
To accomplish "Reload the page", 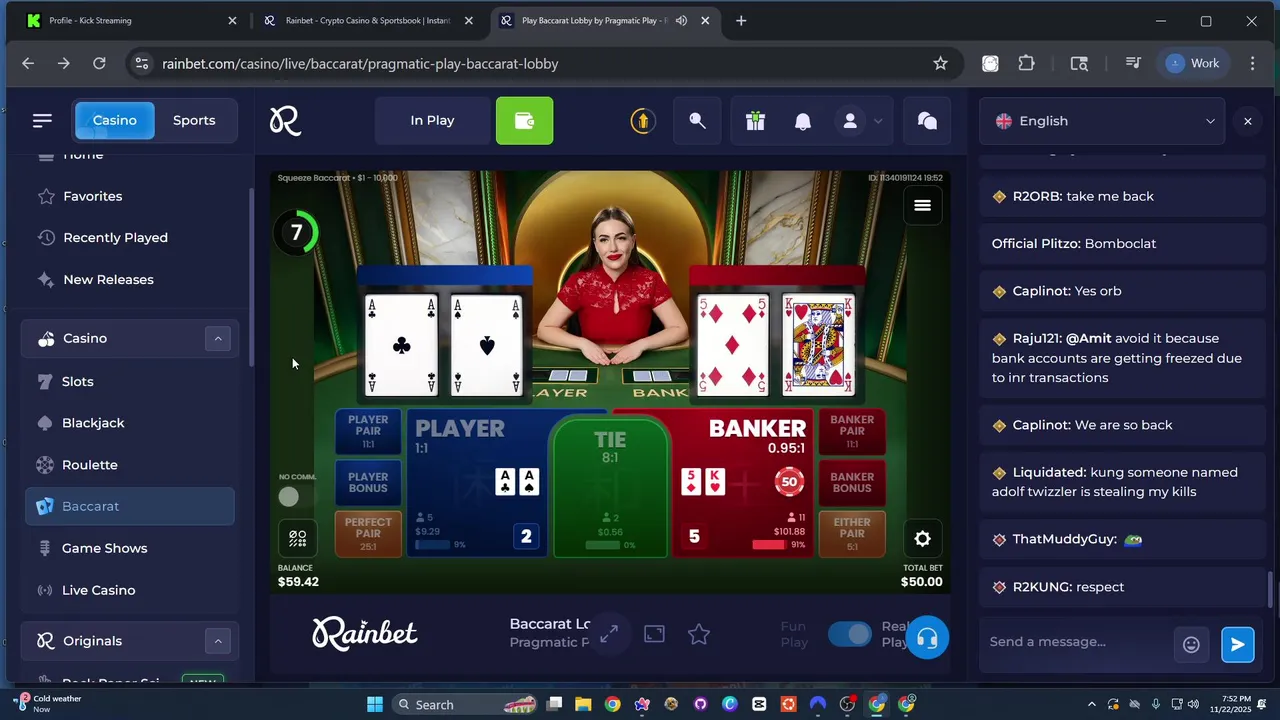I will 99,63.
